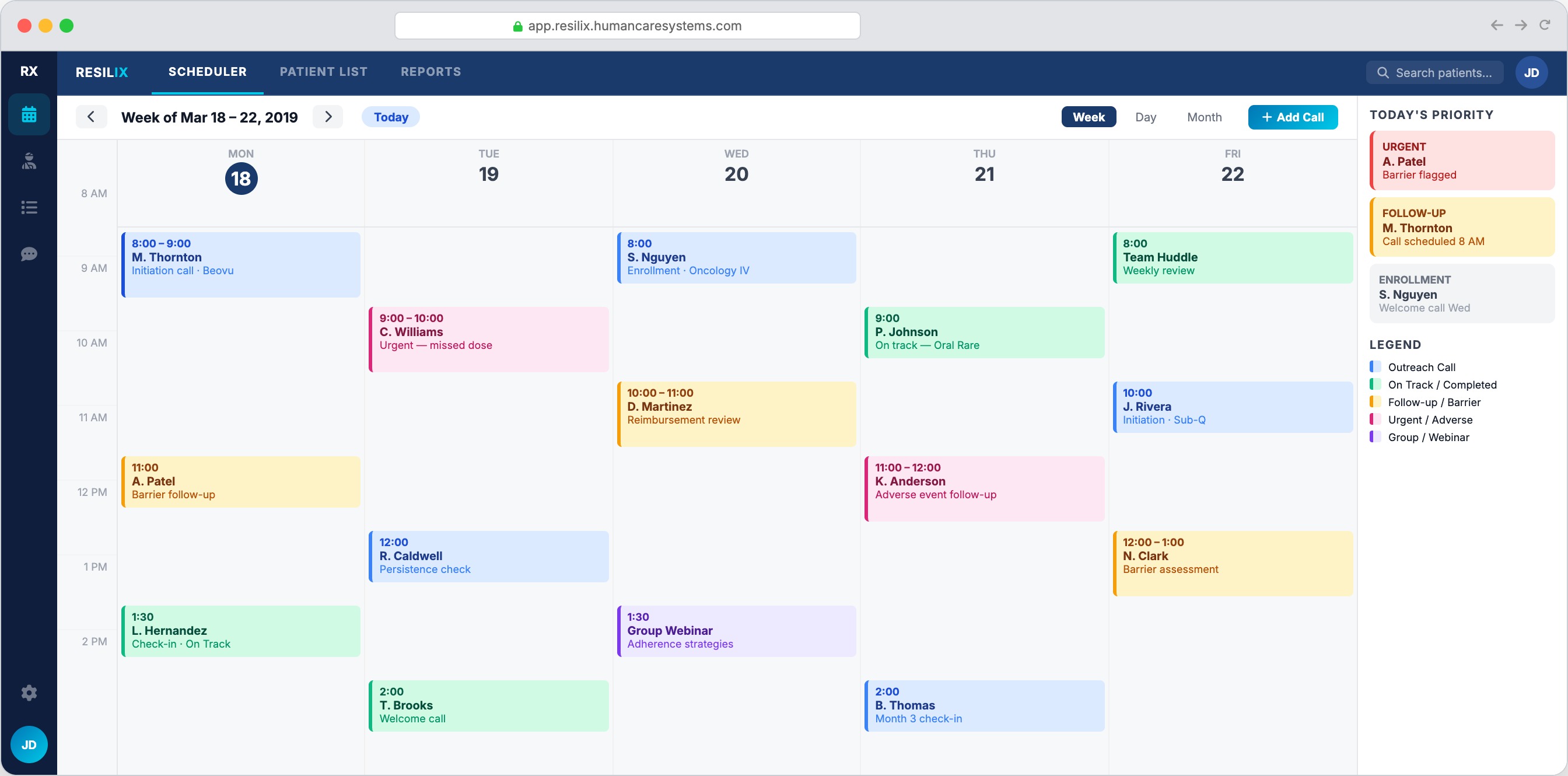1568x776 pixels.
Task: Click 'Follow-up / Barrier' legend label
Action: tap(1433, 403)
